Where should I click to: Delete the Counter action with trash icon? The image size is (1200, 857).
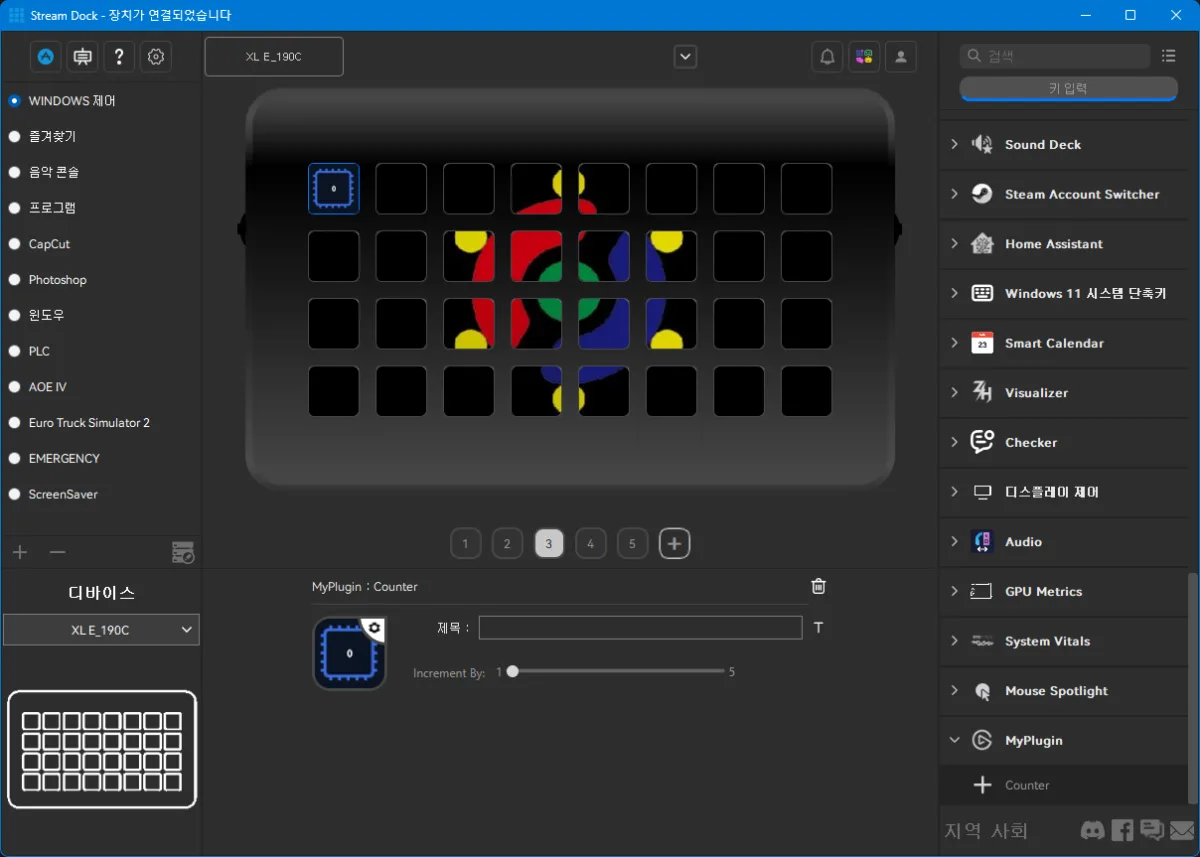[x=818, y=587]
